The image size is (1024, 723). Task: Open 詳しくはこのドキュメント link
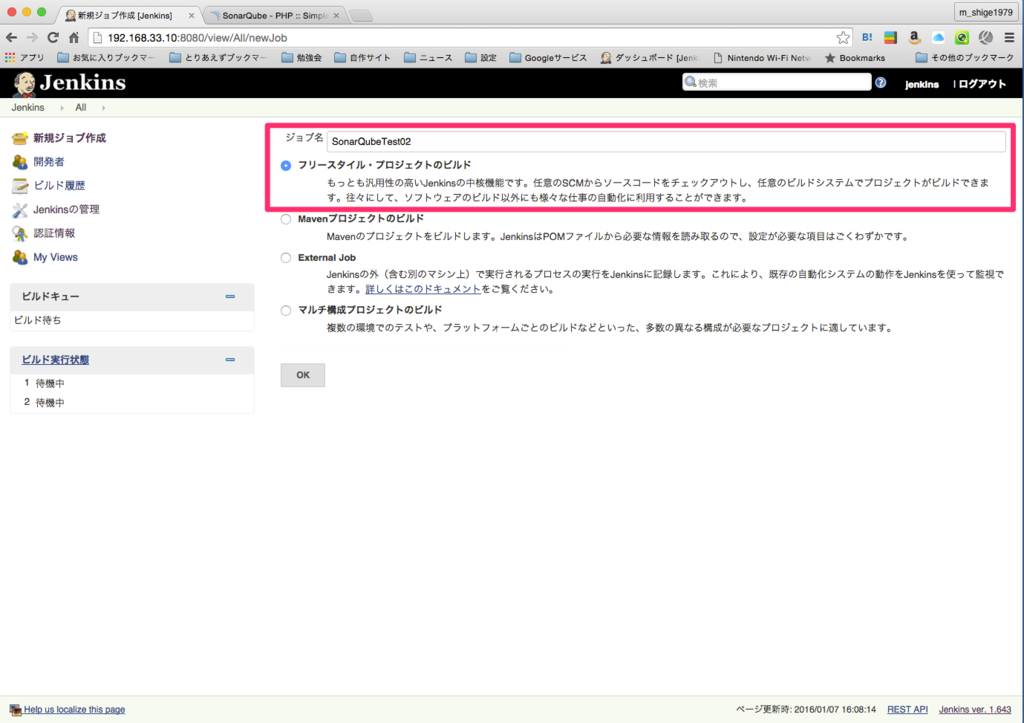point(423,289)
